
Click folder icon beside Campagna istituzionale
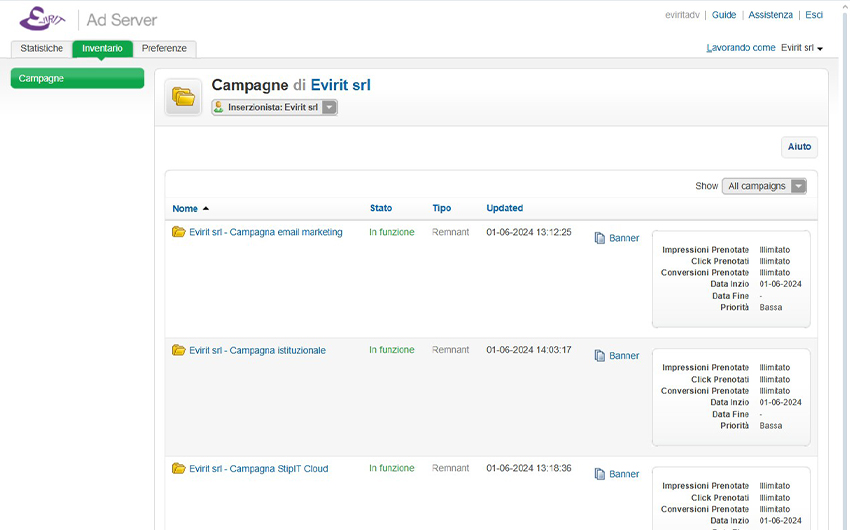pos(179,350)
